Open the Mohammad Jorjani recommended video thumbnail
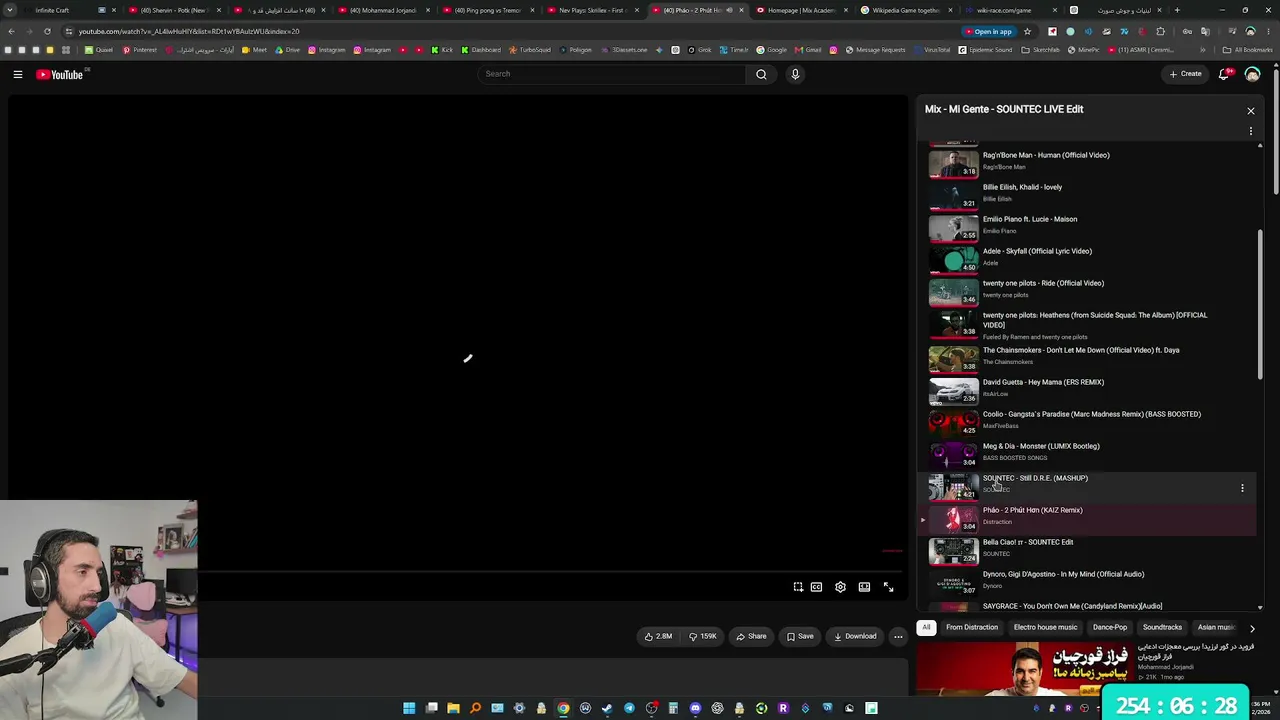1280x720 pixels. pos(1024,668)
